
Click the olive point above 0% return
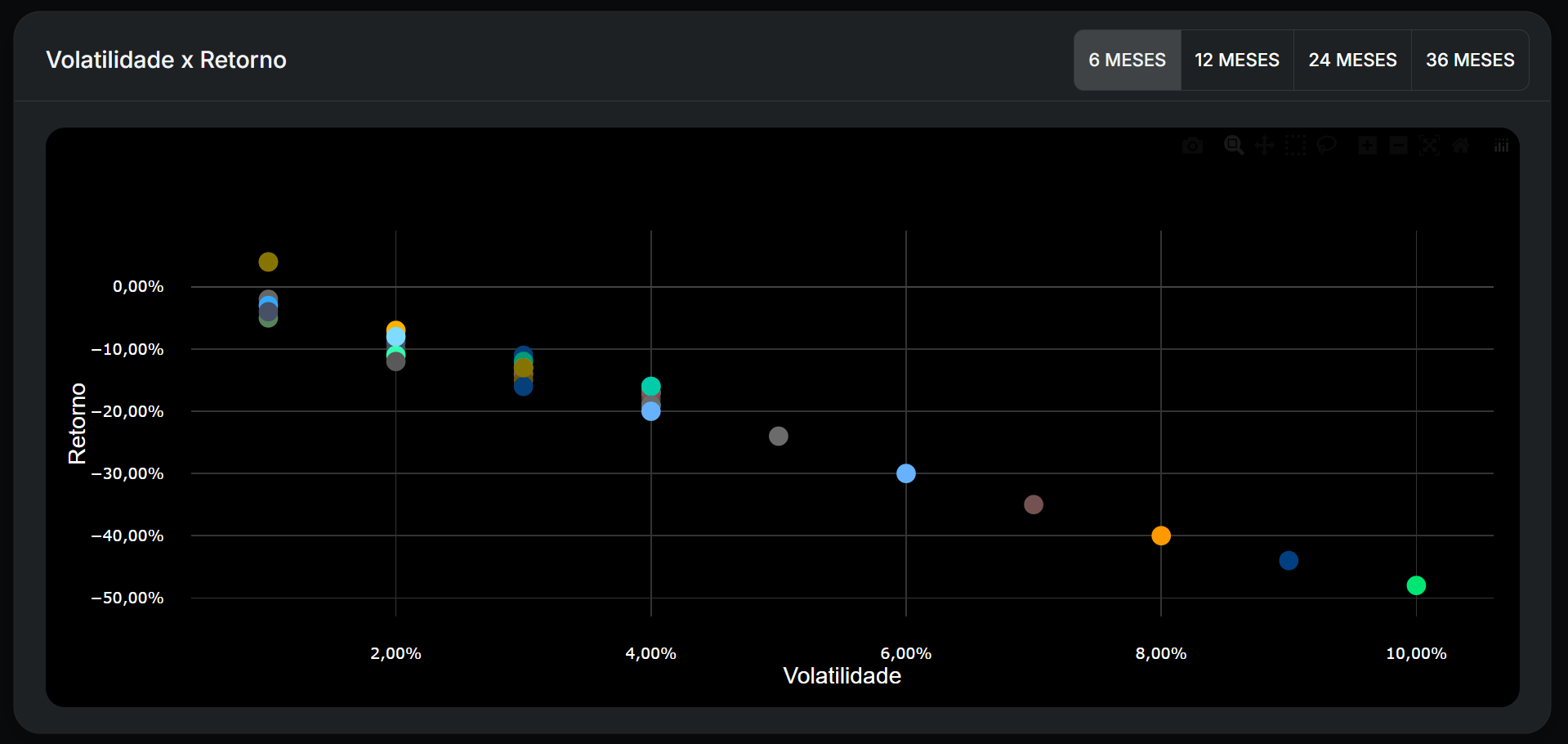pos(268,262)
